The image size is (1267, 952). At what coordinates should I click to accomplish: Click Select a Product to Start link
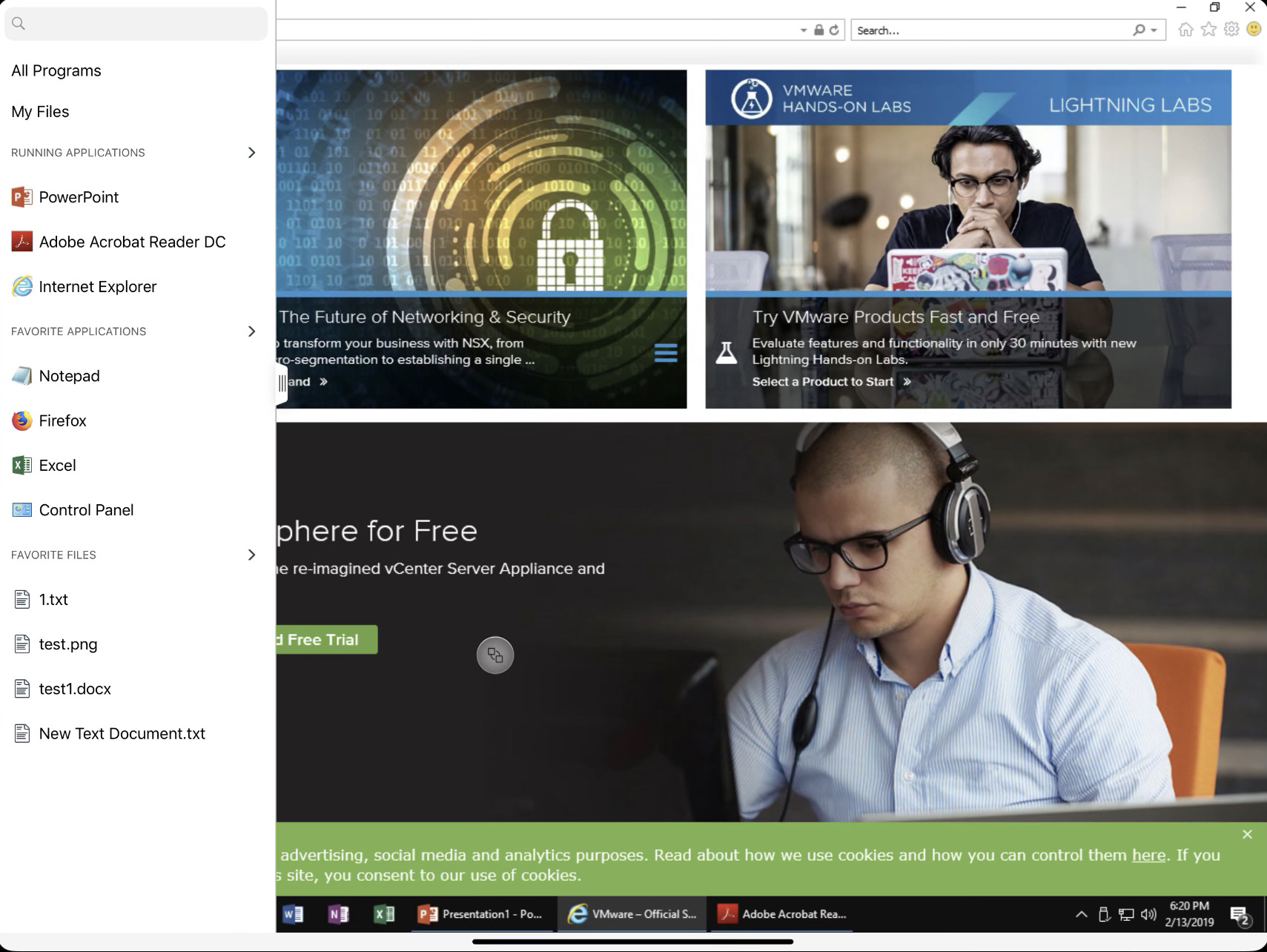click(831, 382)
